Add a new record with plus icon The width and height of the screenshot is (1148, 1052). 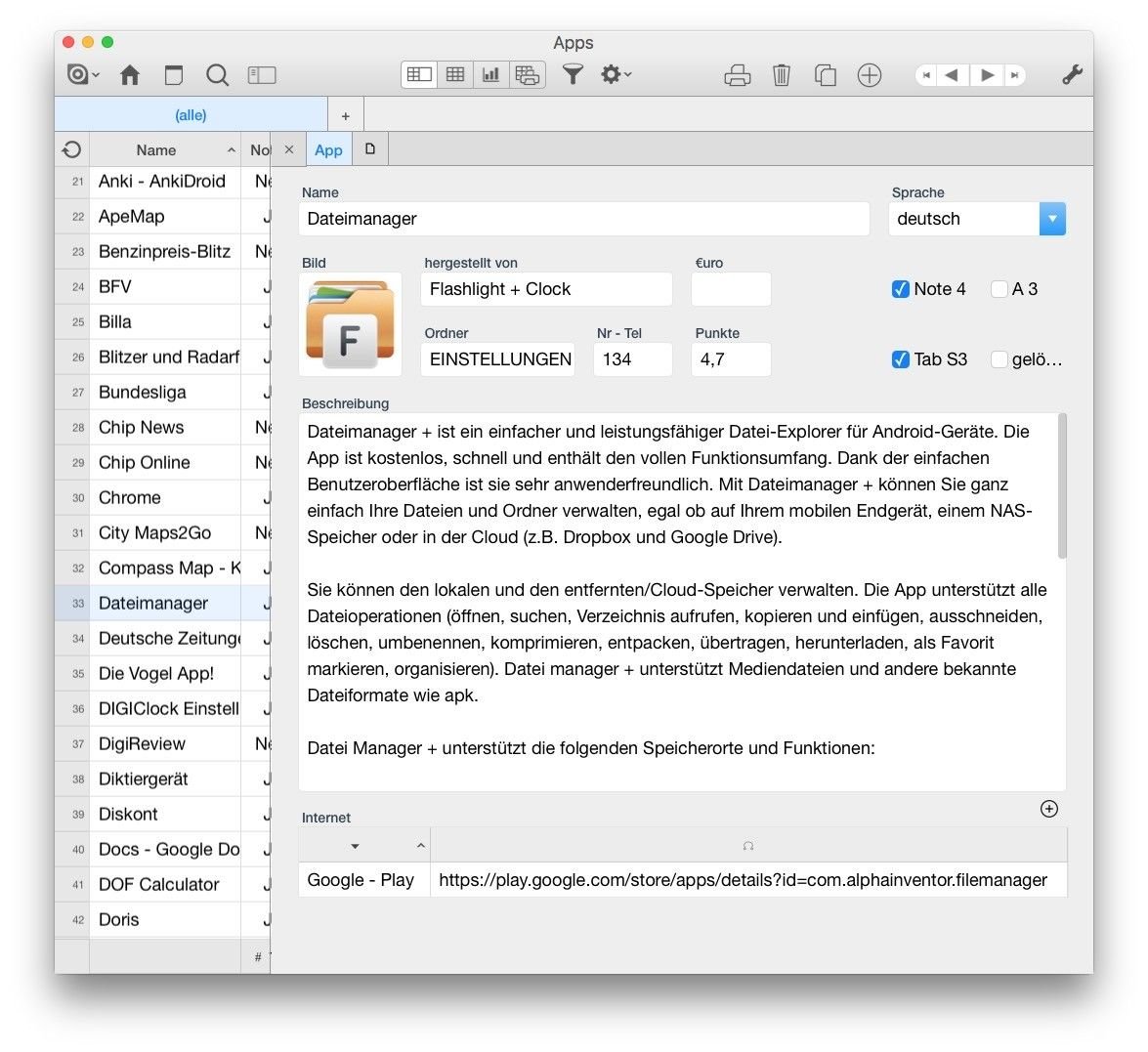click(869, 74)
